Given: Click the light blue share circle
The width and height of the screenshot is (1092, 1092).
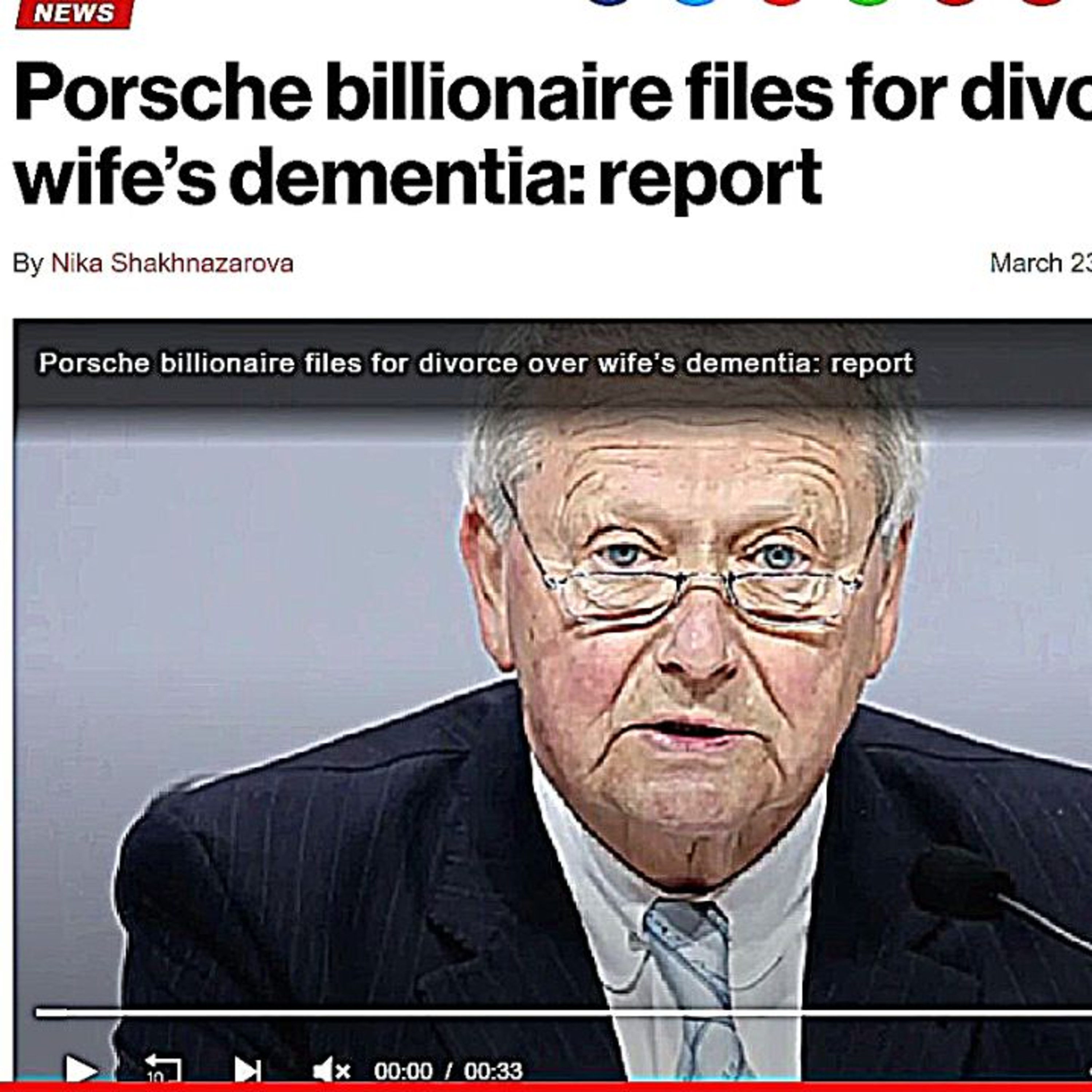Looking at the screenshot, I should tap(696, 2).
